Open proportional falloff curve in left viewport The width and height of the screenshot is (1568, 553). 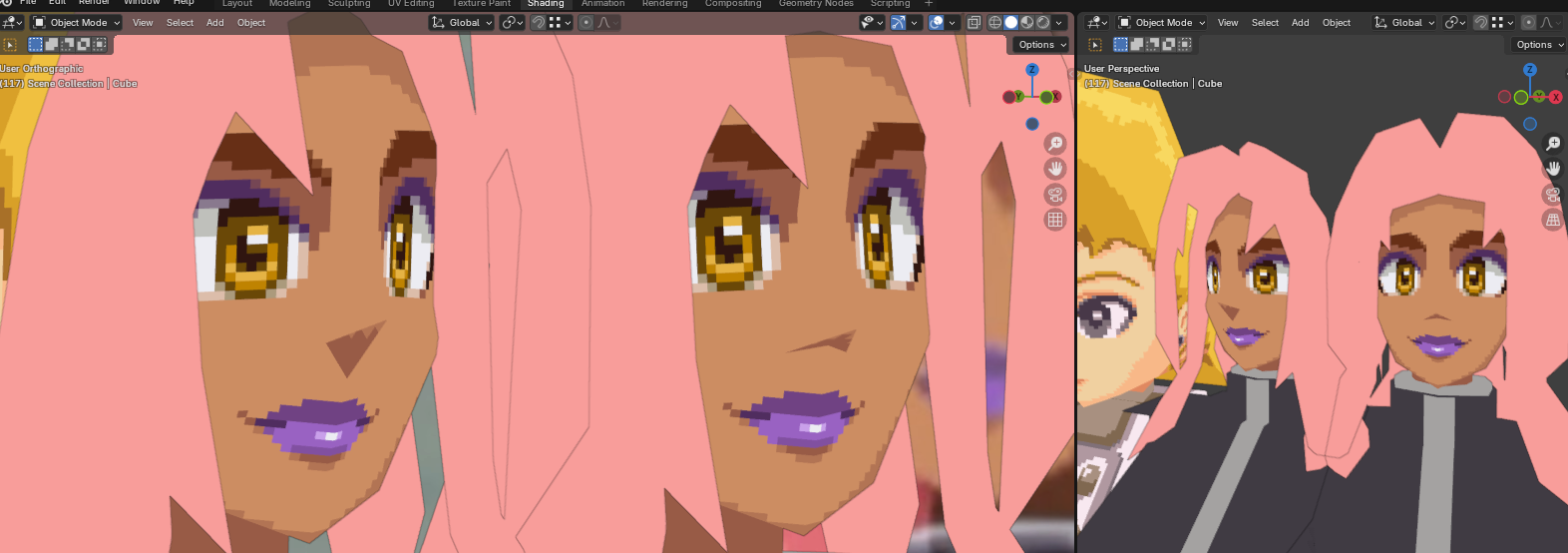pyautogui.click(x=607, y=22)
